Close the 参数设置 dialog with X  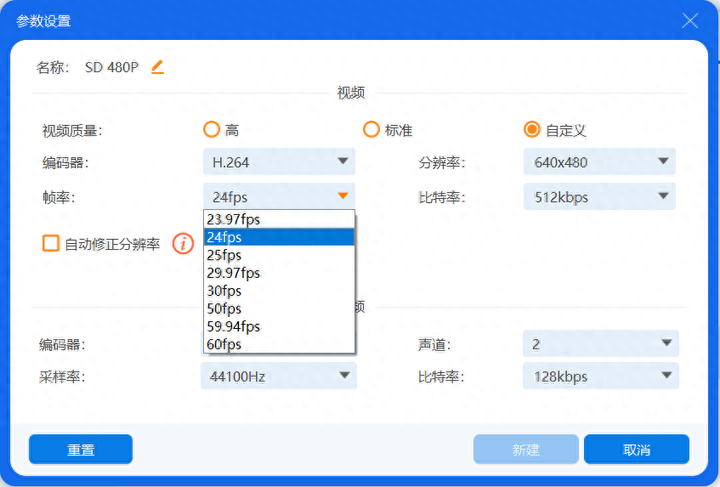click(690, 21)
